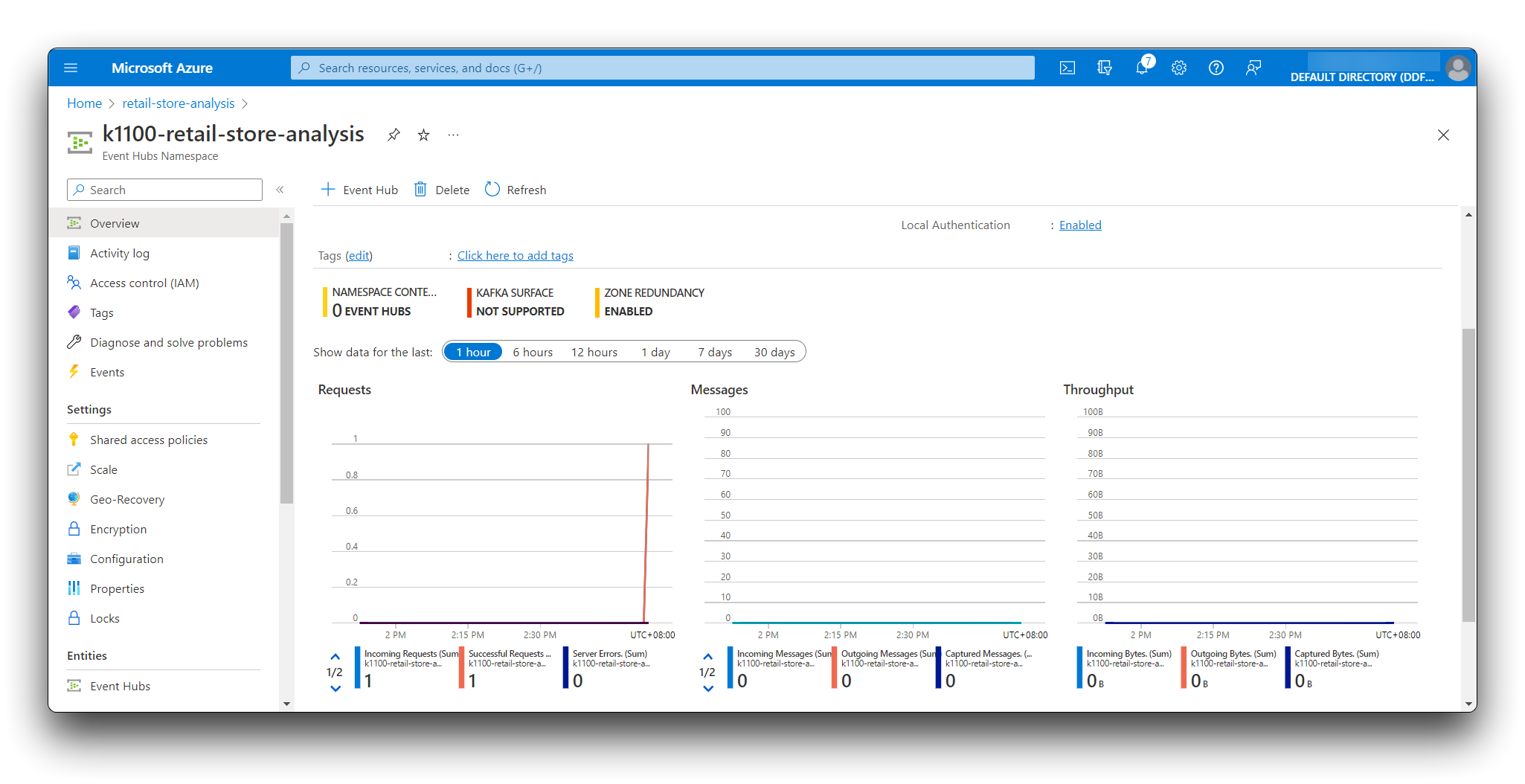Click the Zone Redundancy tile
1525x784 pixels.
[x=650, y=302]
